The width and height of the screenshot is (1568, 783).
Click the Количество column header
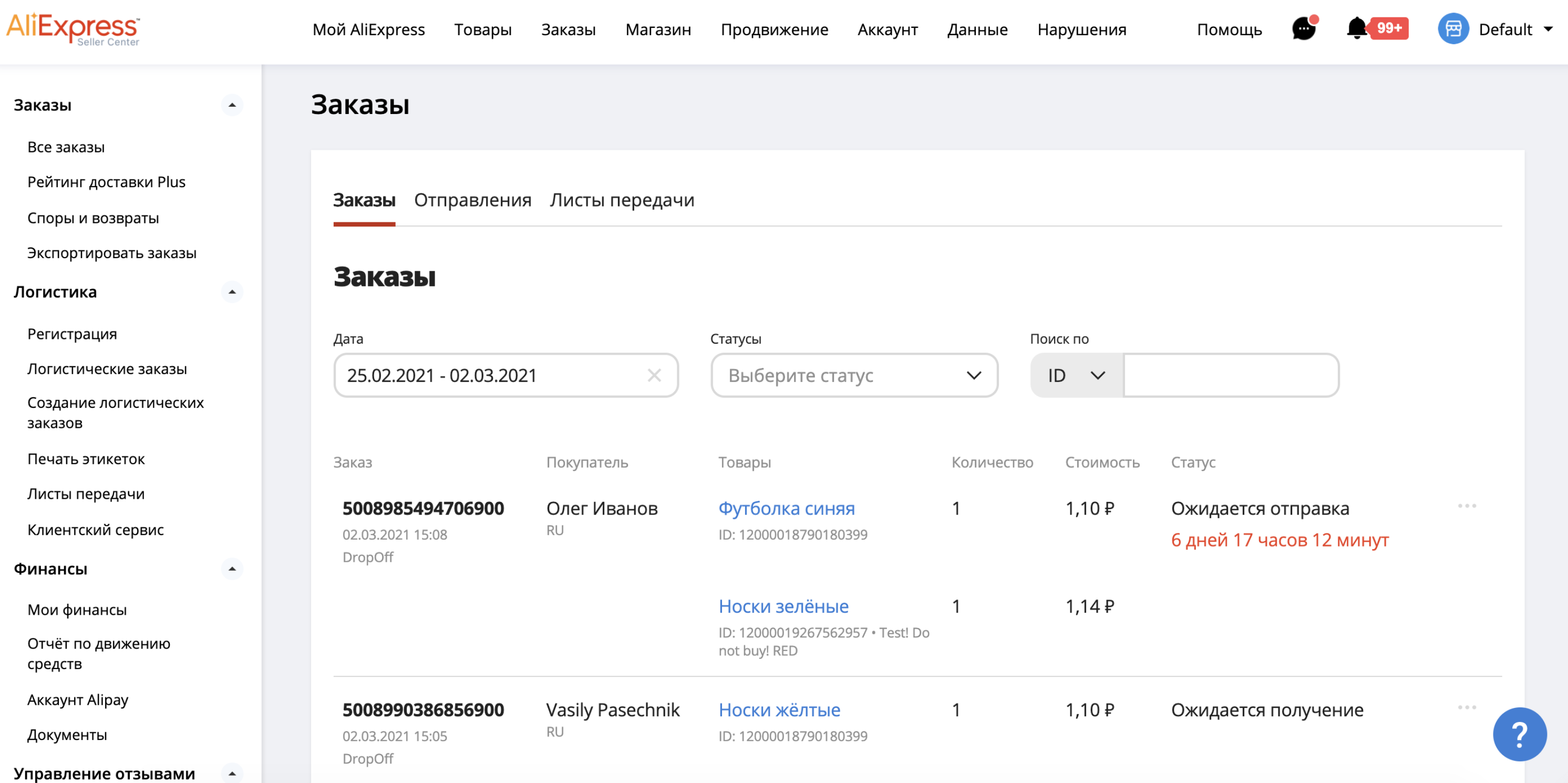(992, 462)
